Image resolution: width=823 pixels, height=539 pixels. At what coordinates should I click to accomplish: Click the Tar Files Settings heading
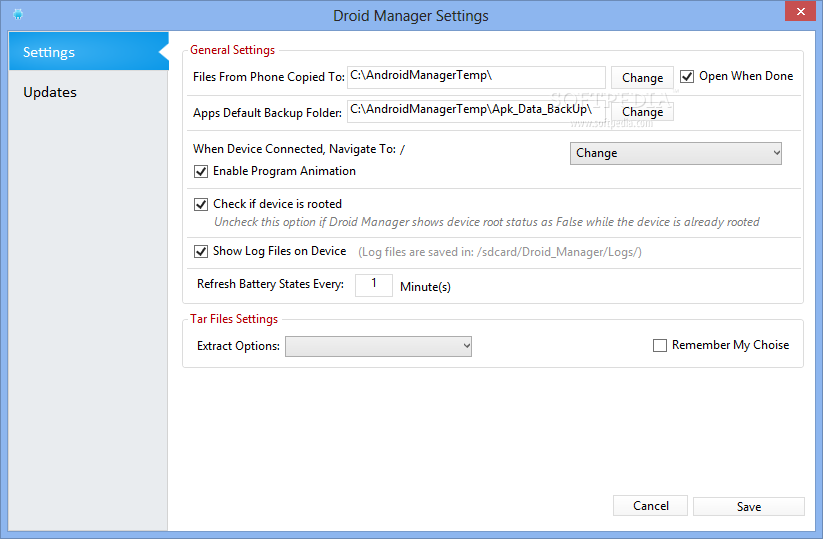coord(234,319)
